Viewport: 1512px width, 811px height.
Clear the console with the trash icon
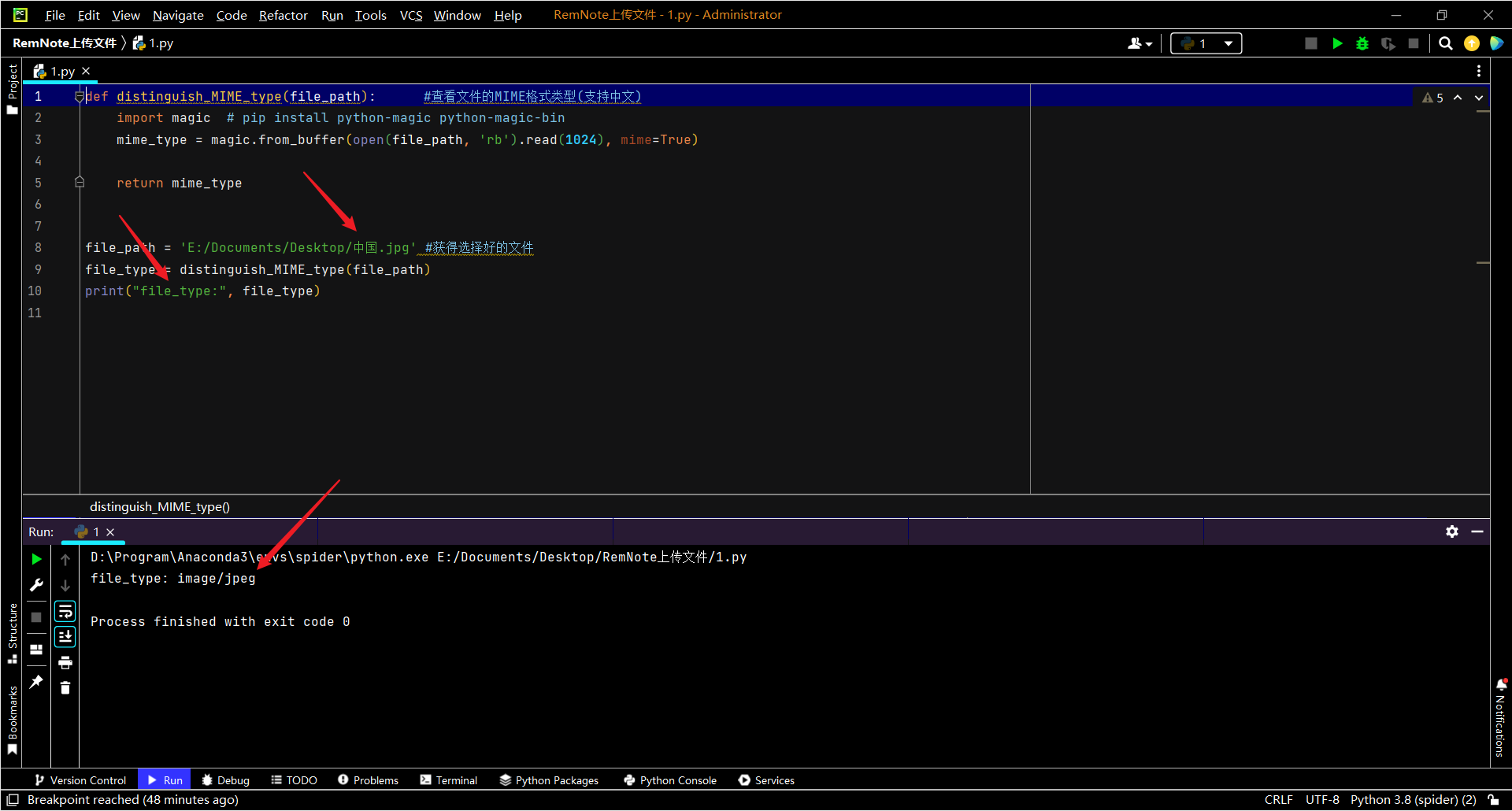[65, 688]
